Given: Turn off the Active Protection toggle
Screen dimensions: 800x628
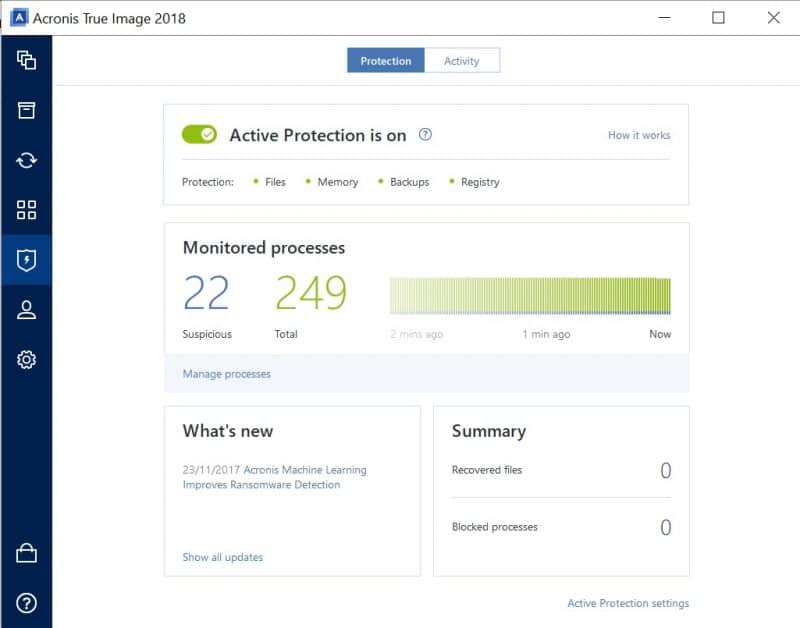Looking at the screenshot, I should (x=199, y=135).
